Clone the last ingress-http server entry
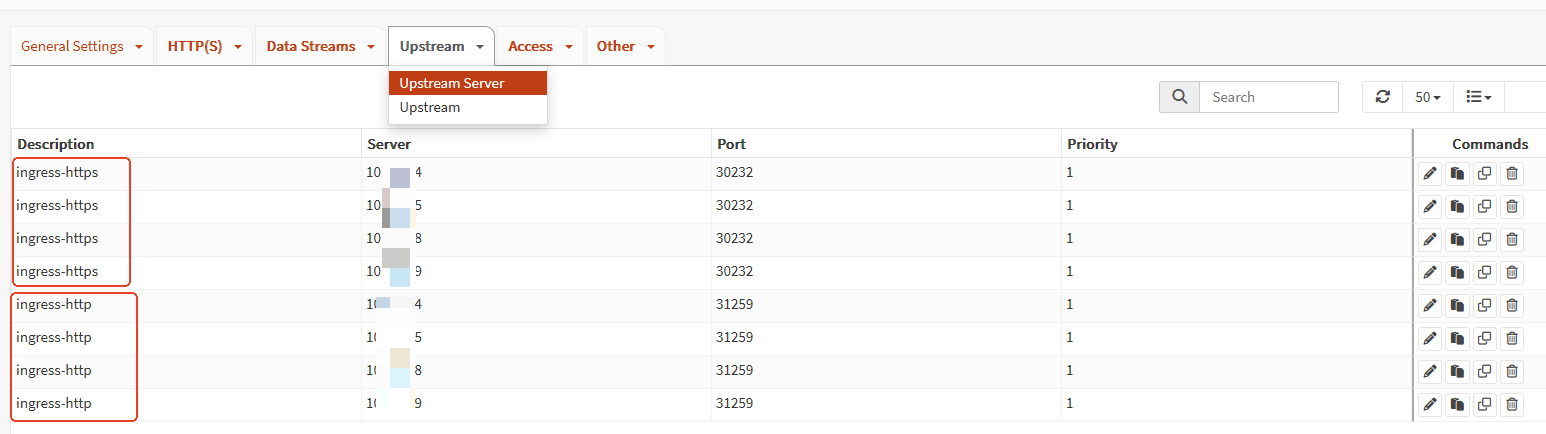This screenshot has width=1546, height=434. 1485,405
